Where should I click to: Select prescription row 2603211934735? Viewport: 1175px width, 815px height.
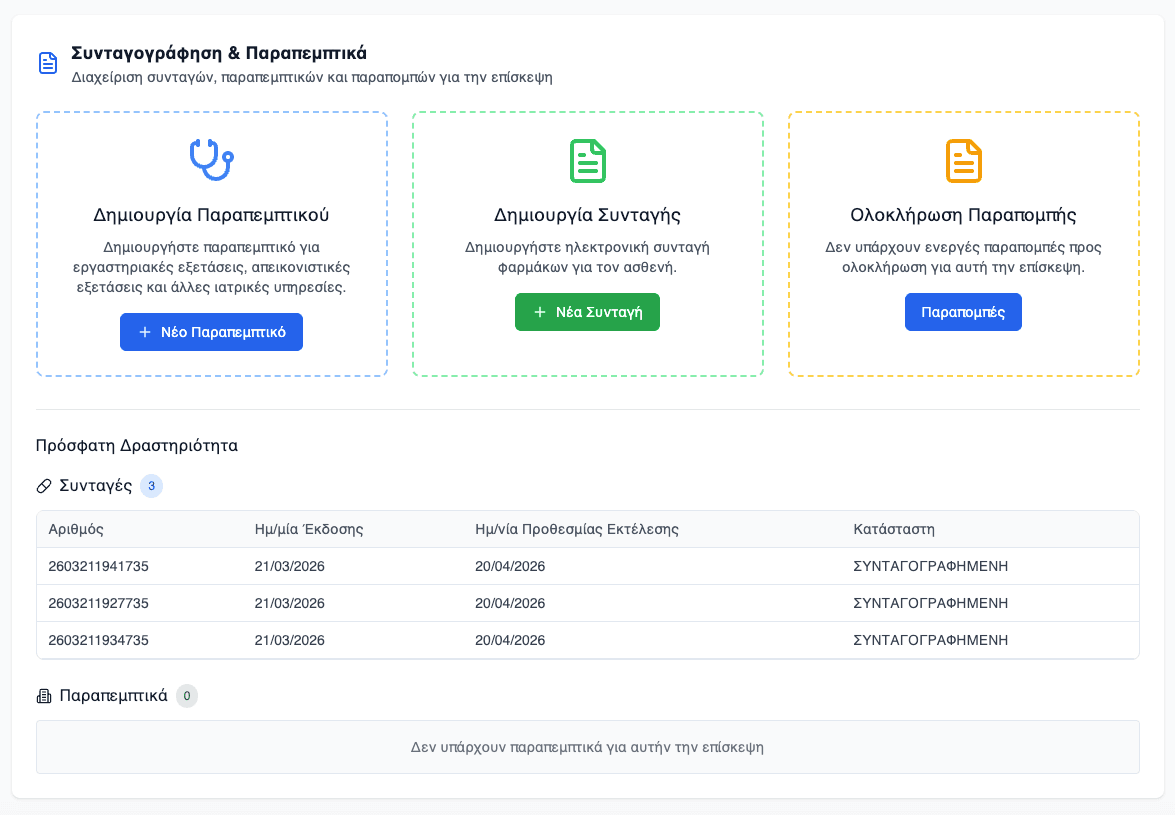tap(98, 640)
